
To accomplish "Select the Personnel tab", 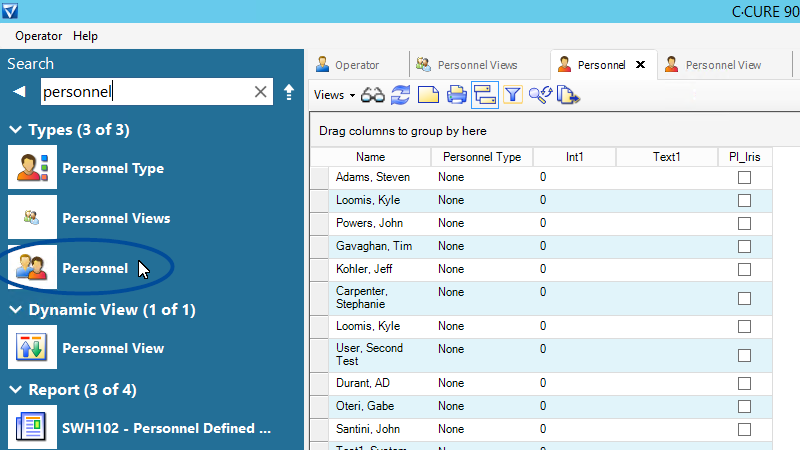I will (x=602, y=65).
